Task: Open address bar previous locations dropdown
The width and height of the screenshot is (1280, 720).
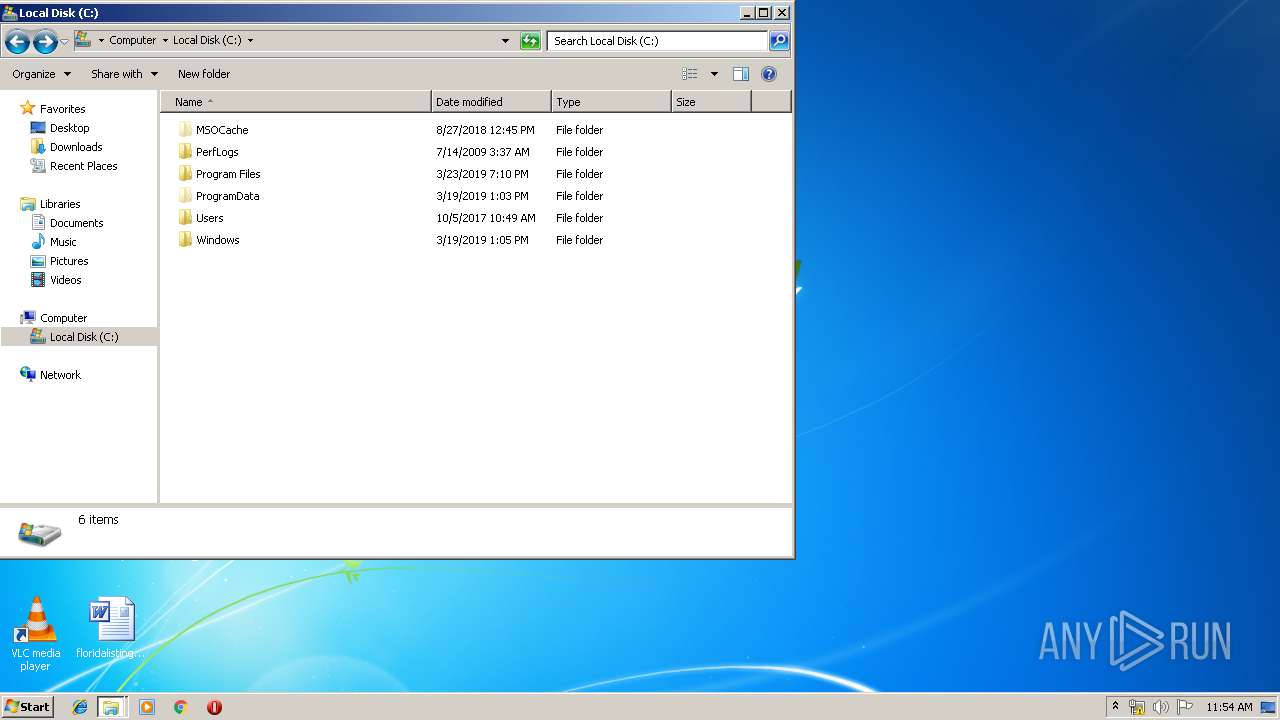Action: pyautogui.click(x=505, y=41)
